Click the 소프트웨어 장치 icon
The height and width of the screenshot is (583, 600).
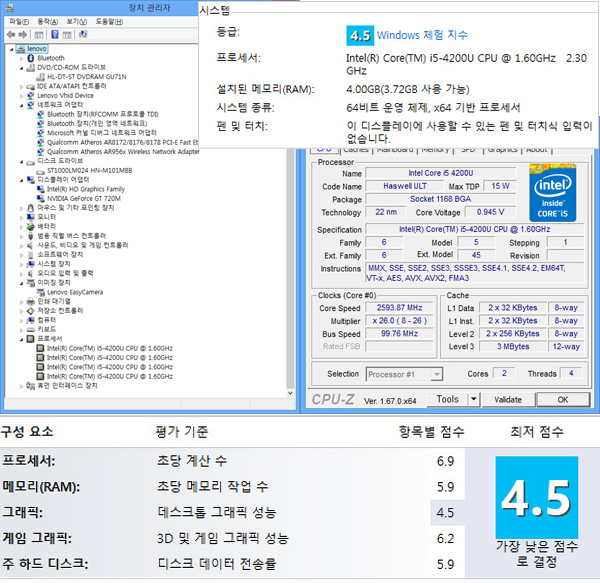pos(31,255)
